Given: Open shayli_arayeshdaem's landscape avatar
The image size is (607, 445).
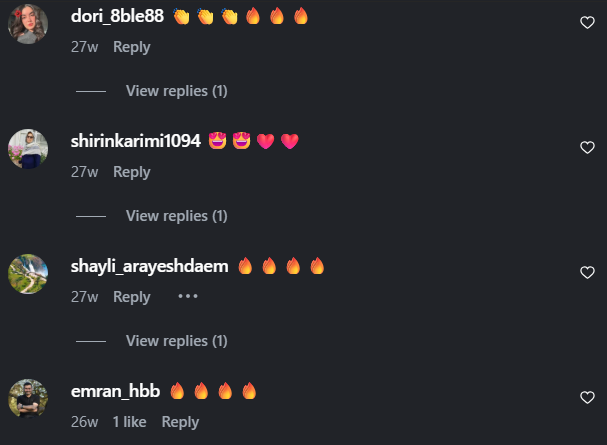Looking at the screenshot, I should point(28,274).
